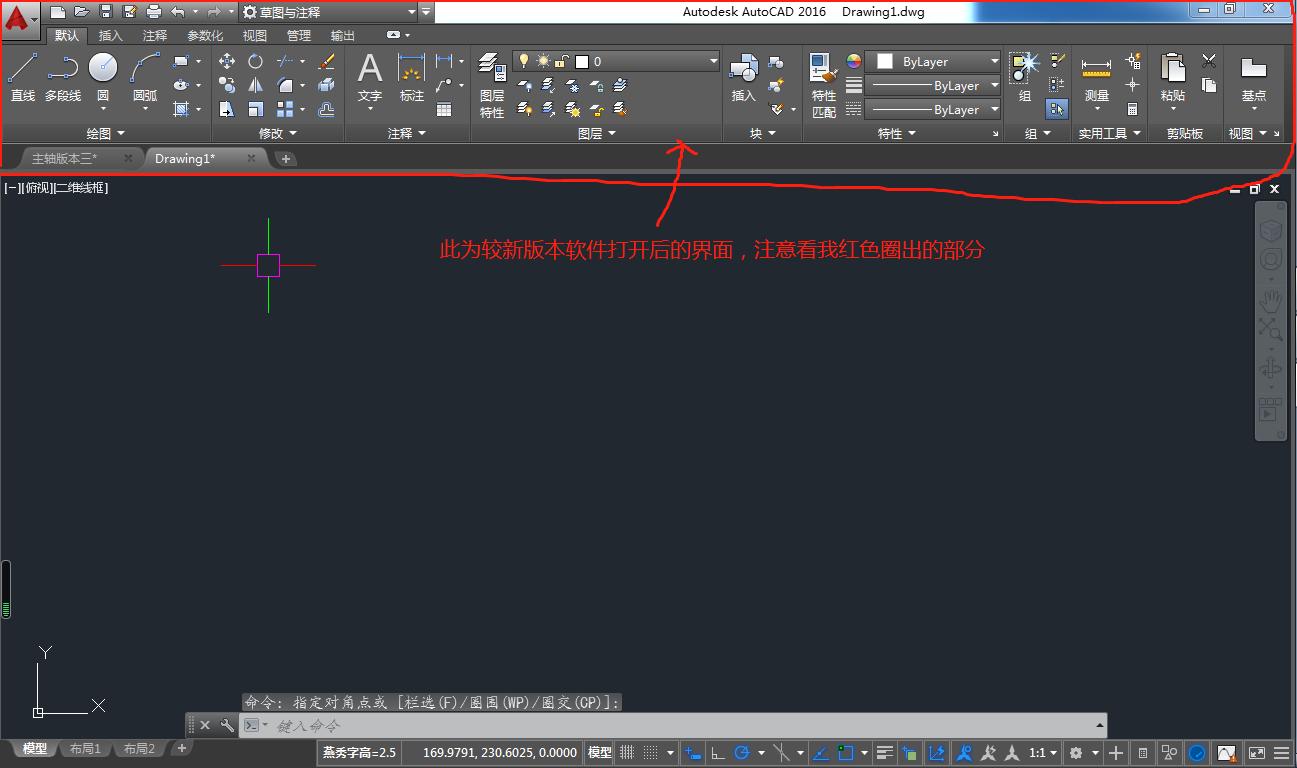Open the 草图与注释 workspace dropdown
Screen dimensions: 1297x768
tap(328, 12)
